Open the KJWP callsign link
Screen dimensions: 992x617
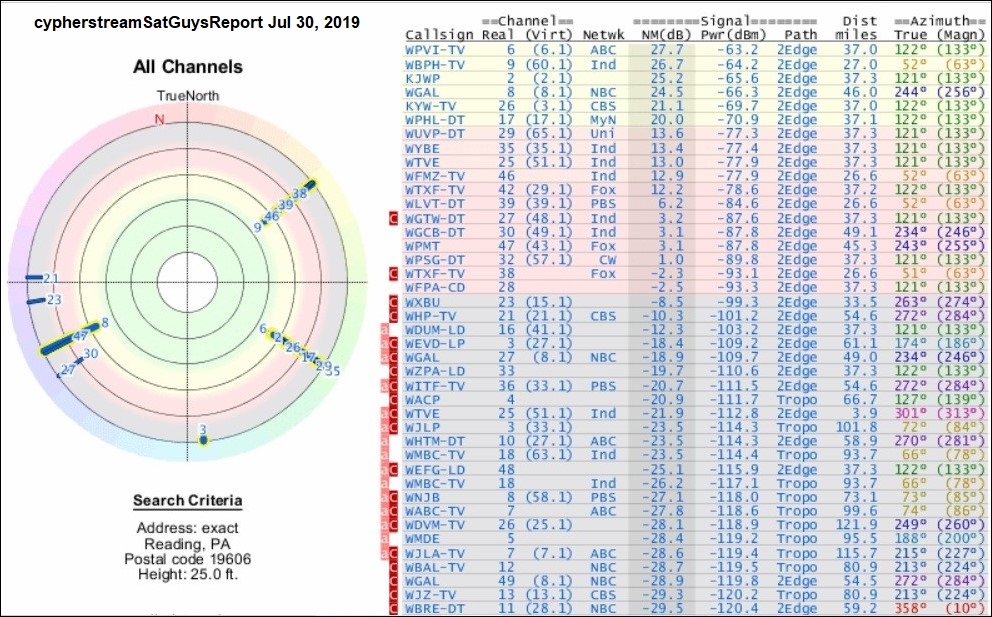click(423, 78)
